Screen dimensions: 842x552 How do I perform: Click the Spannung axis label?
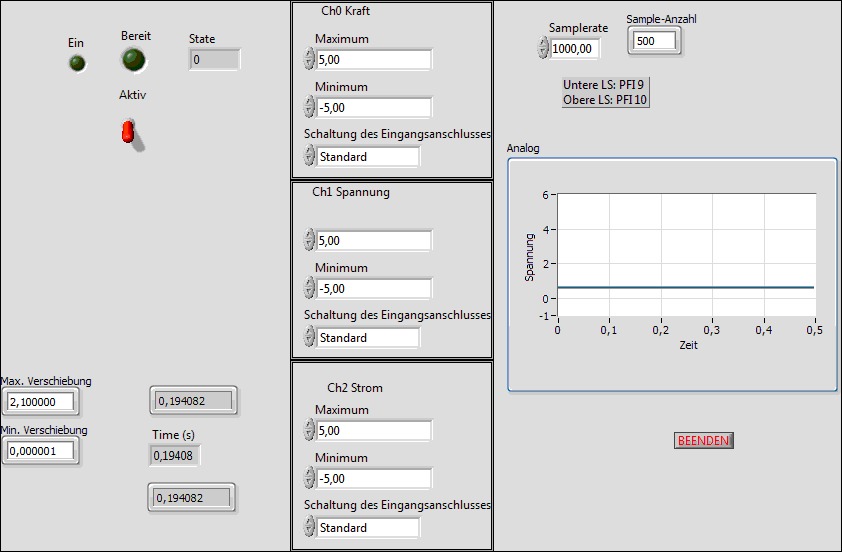529,257
